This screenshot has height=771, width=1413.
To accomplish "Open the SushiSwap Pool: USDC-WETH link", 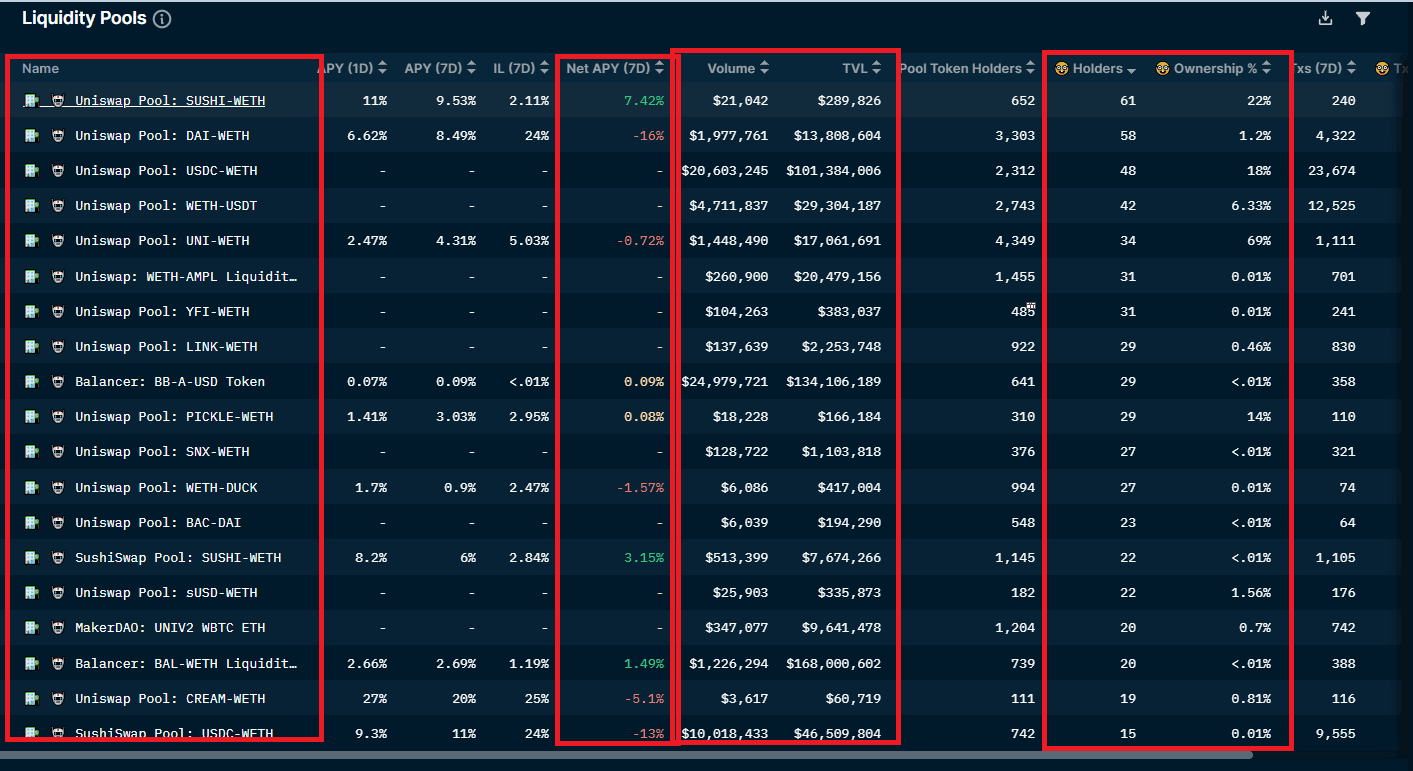I will (x=174, y=733).
